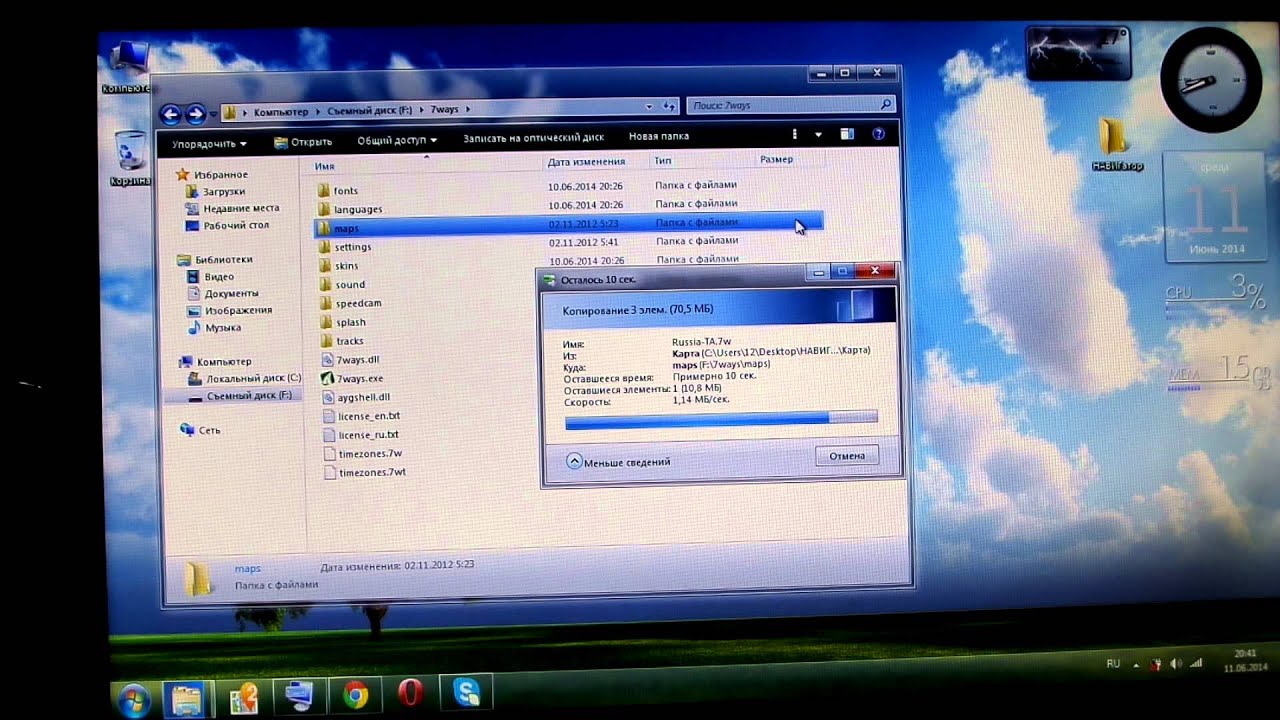Sort by the Размер column header

point(776,159)
